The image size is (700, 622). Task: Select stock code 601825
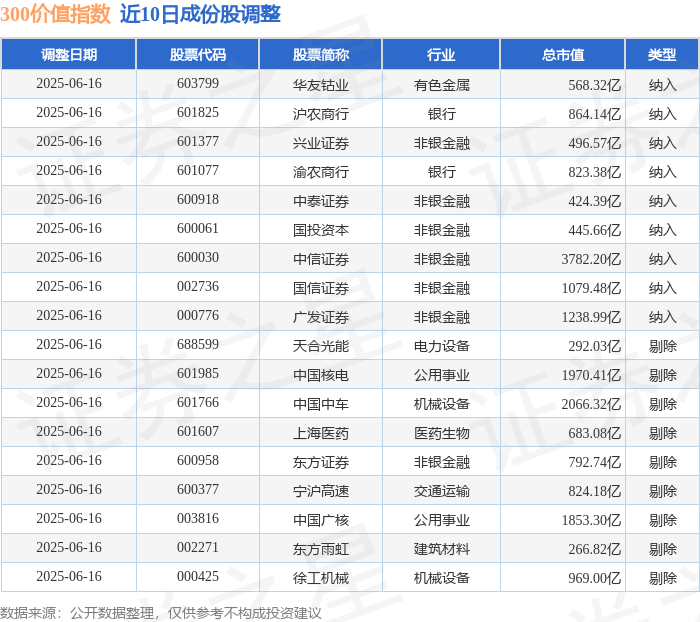[x=198, y=113]
